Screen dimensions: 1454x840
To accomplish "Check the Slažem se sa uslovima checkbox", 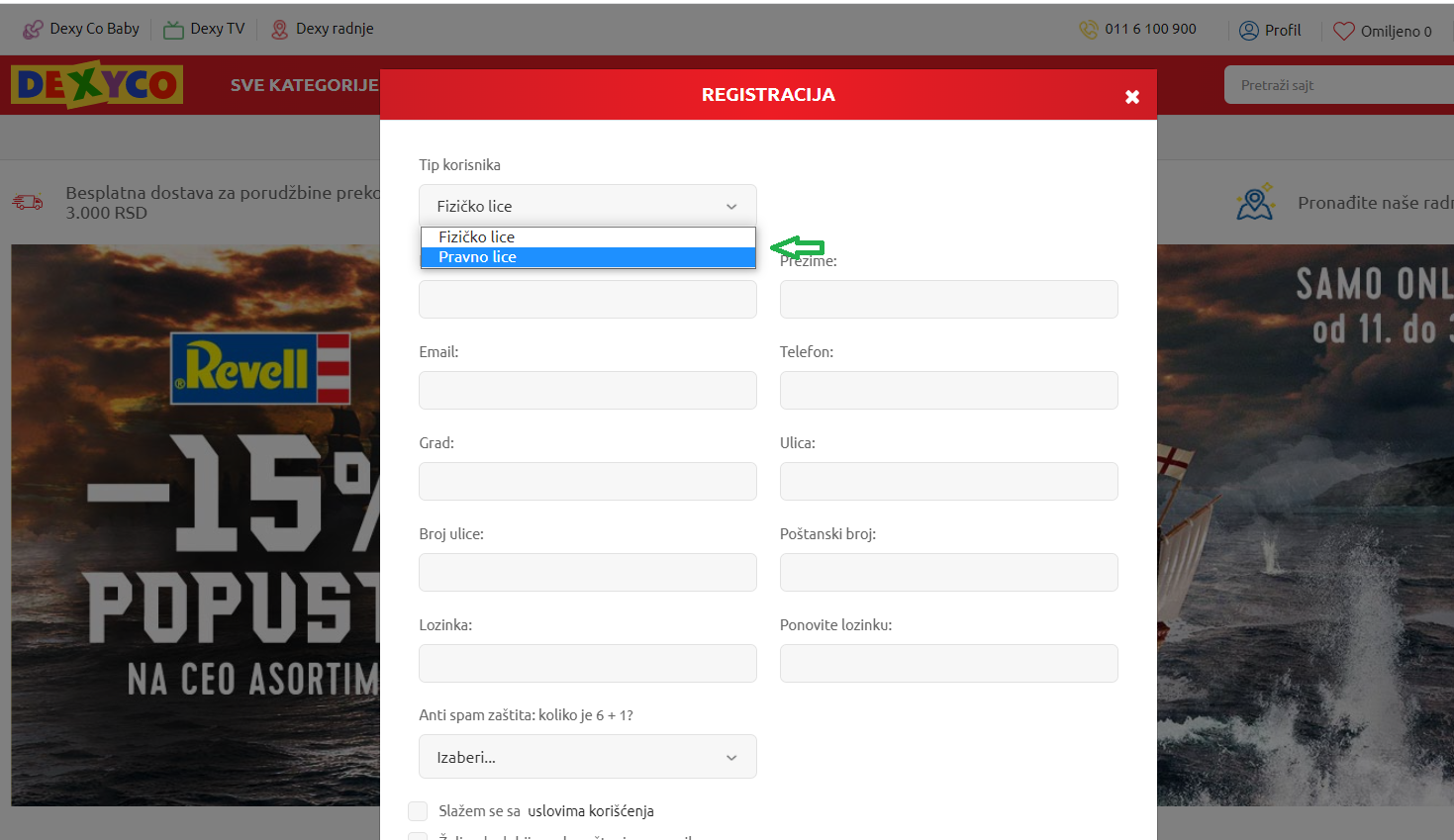I will coord(418,811).
